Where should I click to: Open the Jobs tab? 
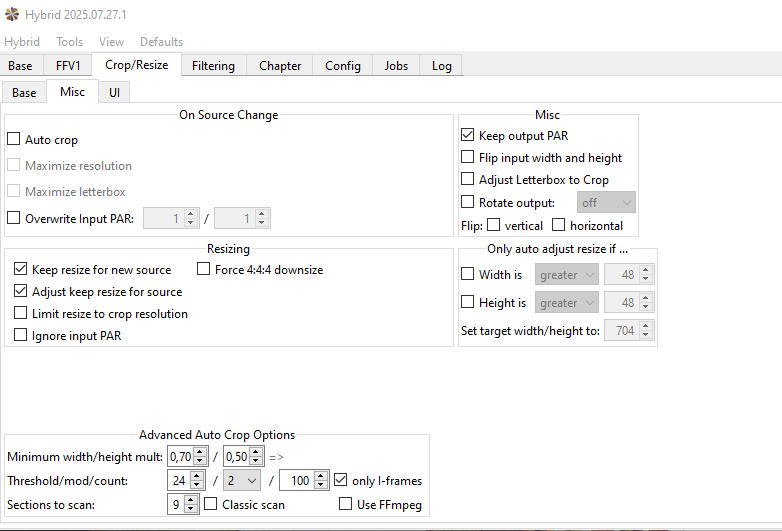[x=396, y=66]
